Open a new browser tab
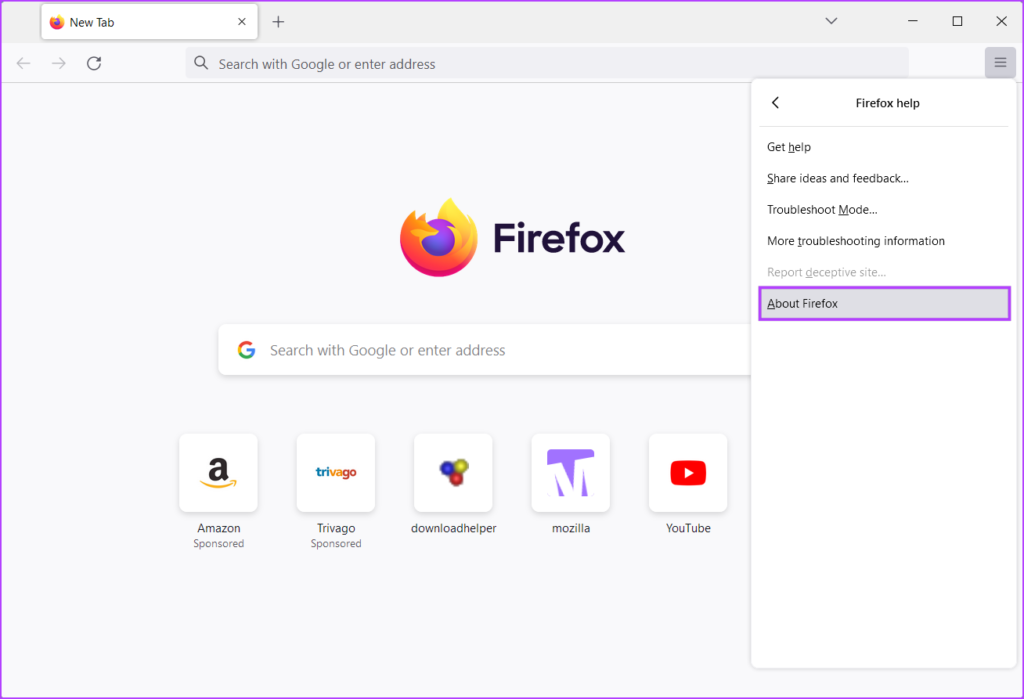 pyautogui.click(x=277, y=21)
